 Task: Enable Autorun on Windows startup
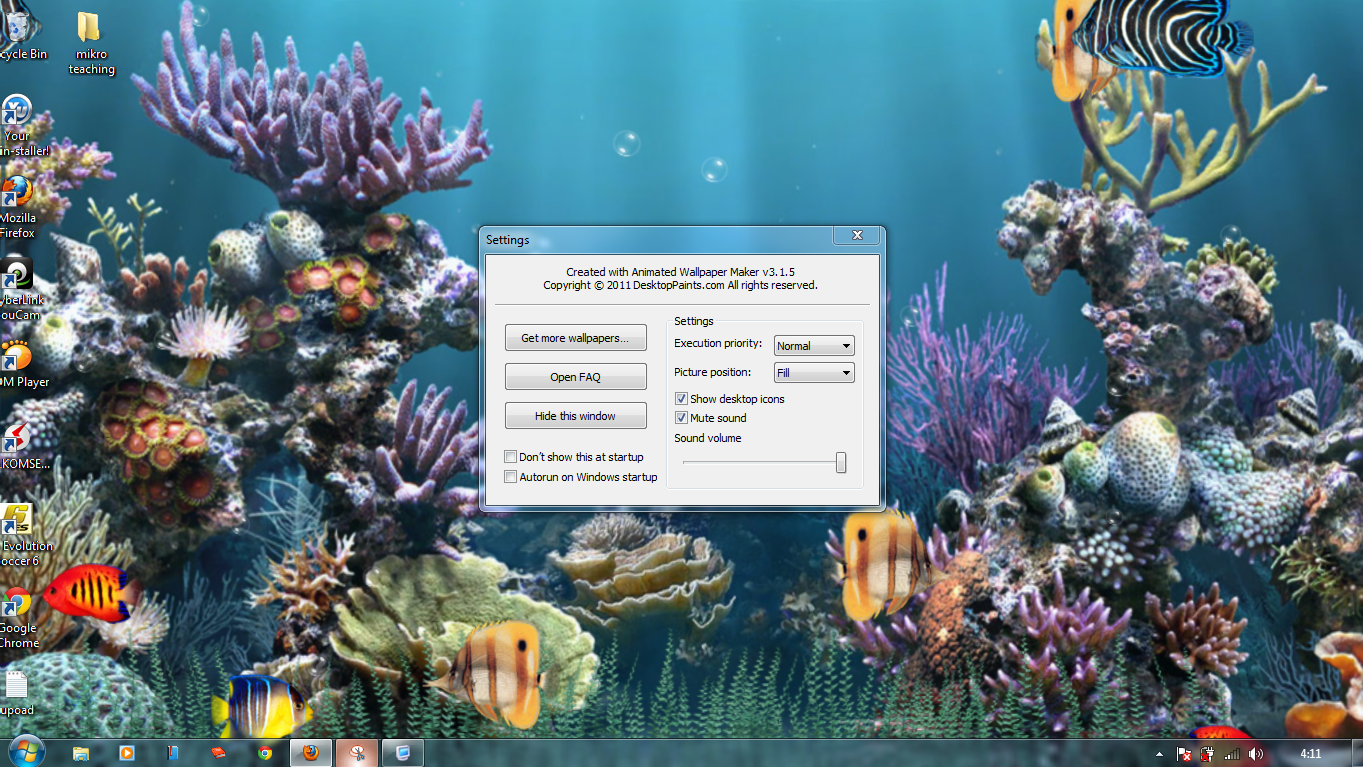pyautogui.click(x=510, y=476)
